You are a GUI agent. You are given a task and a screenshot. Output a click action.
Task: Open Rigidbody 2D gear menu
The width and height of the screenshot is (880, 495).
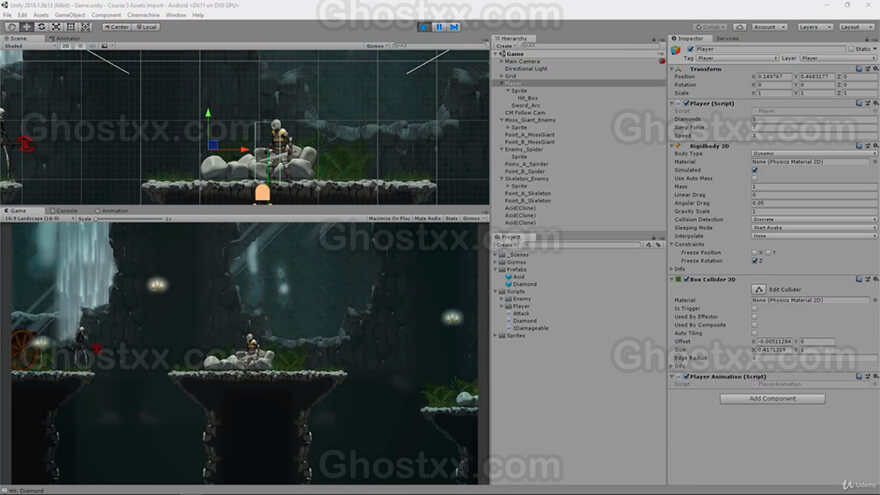pos(875,145)
